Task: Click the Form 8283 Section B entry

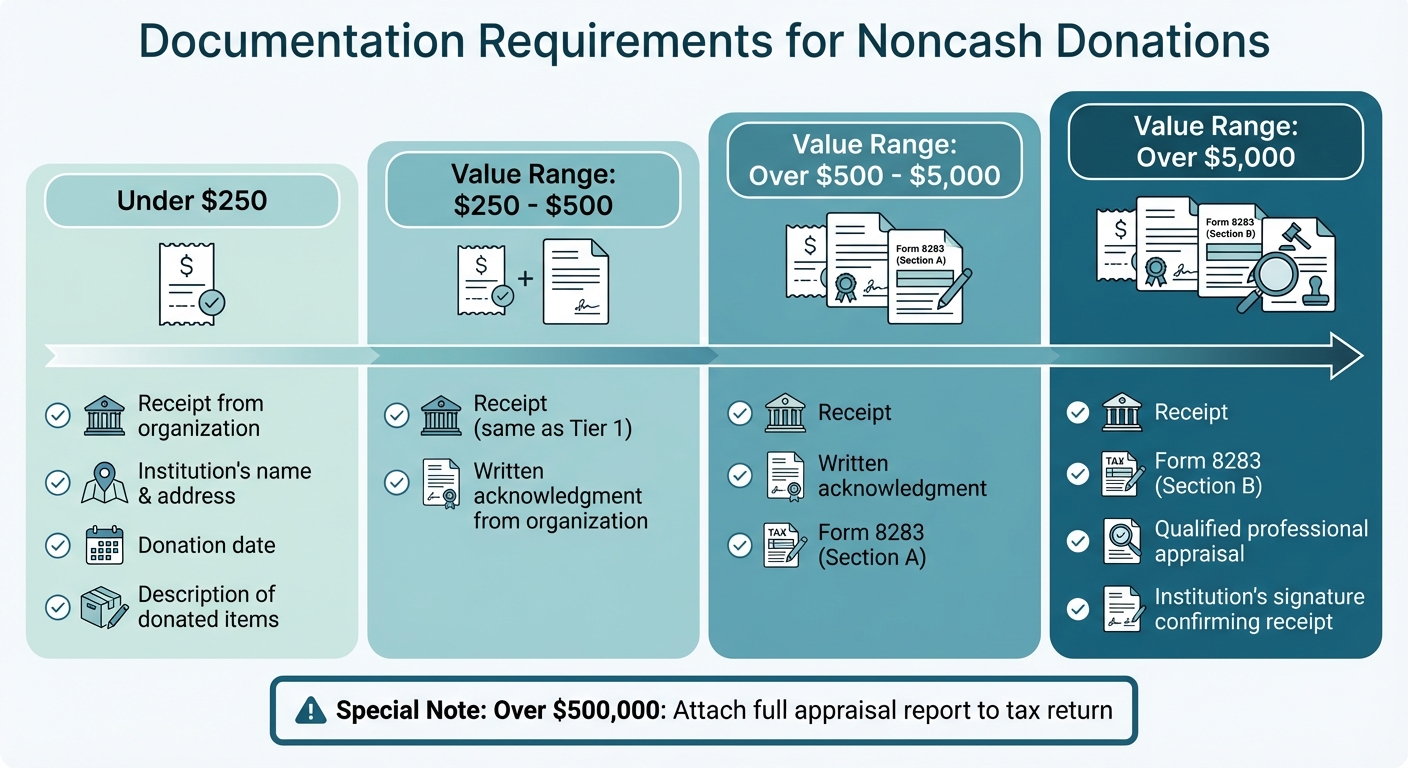Action: (x=1202, y=474)
